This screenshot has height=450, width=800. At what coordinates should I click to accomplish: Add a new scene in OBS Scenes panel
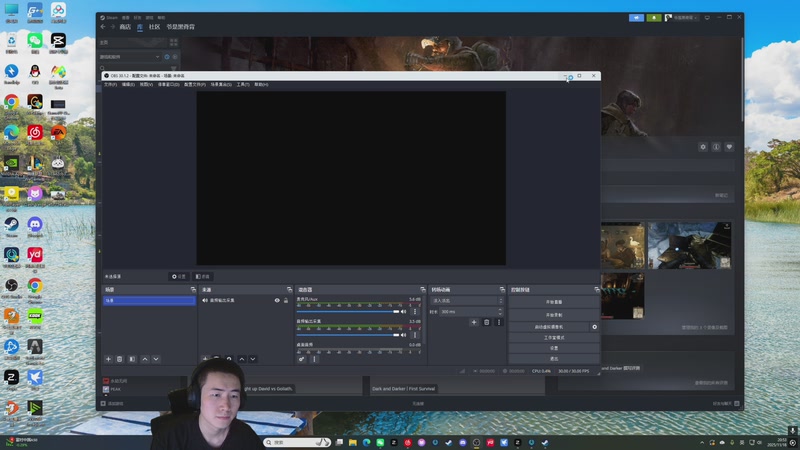[108, 359]
